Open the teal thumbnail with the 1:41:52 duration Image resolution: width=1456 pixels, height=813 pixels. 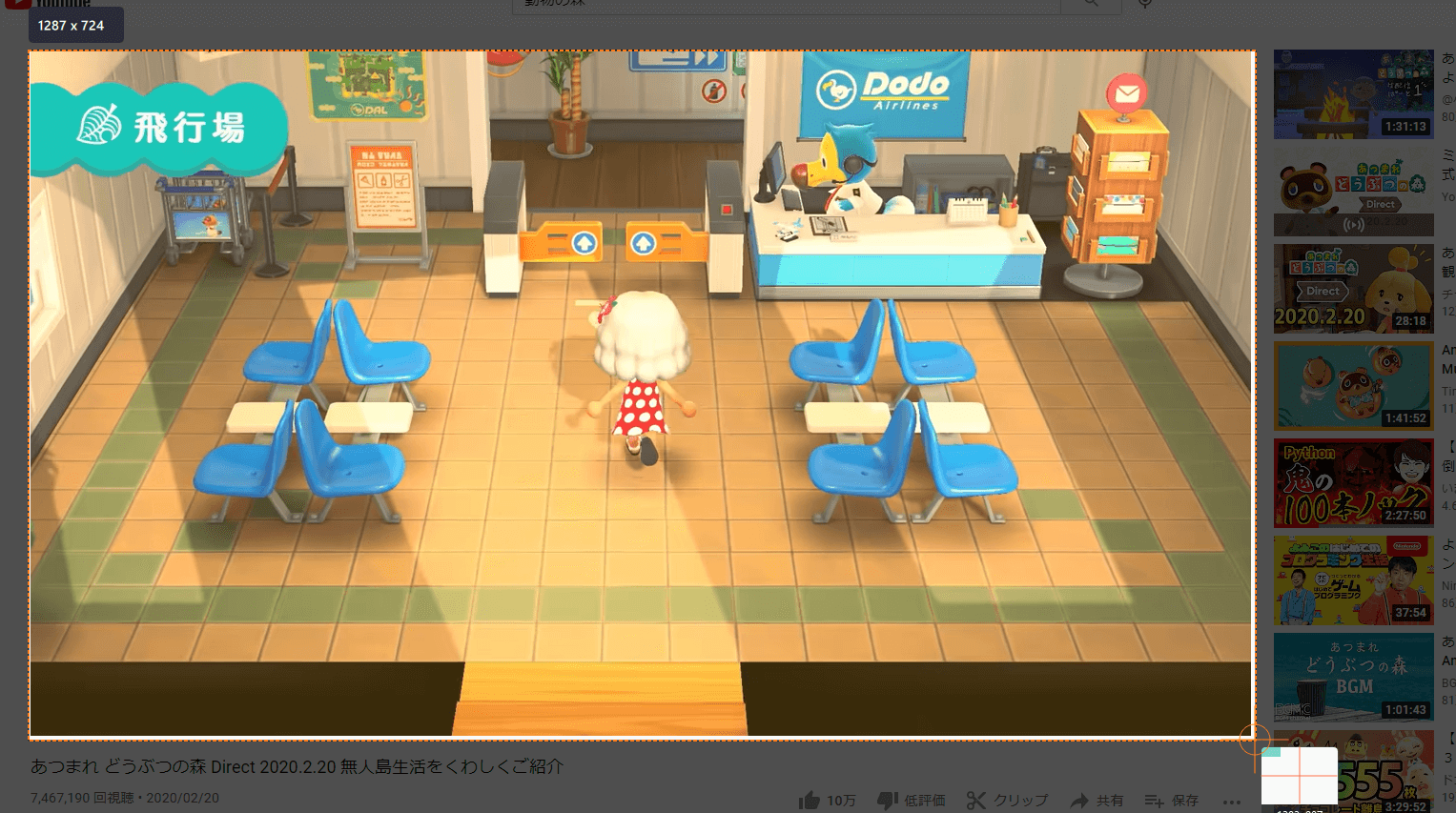click(x=1353, y=386)
